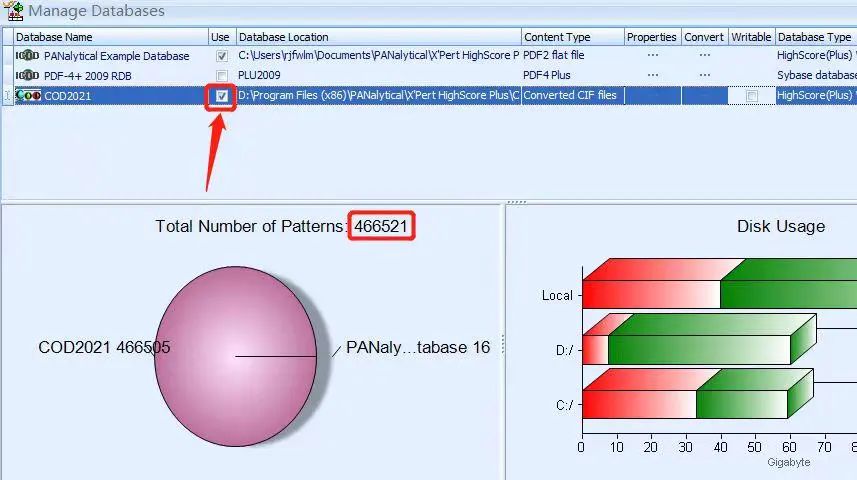Click the vertical splitter grip between charts
857x480 pixels.
pyautogui.click(x=503, y=344)
